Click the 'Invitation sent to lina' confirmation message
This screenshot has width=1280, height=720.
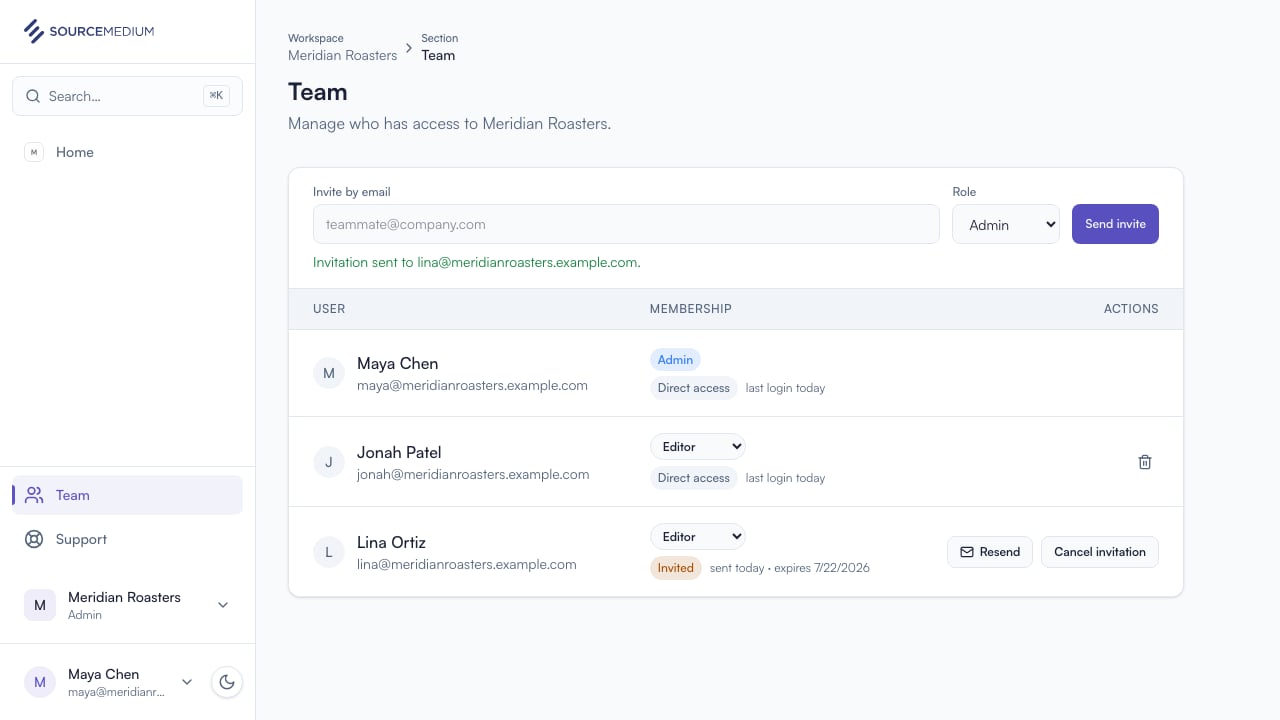477,262
